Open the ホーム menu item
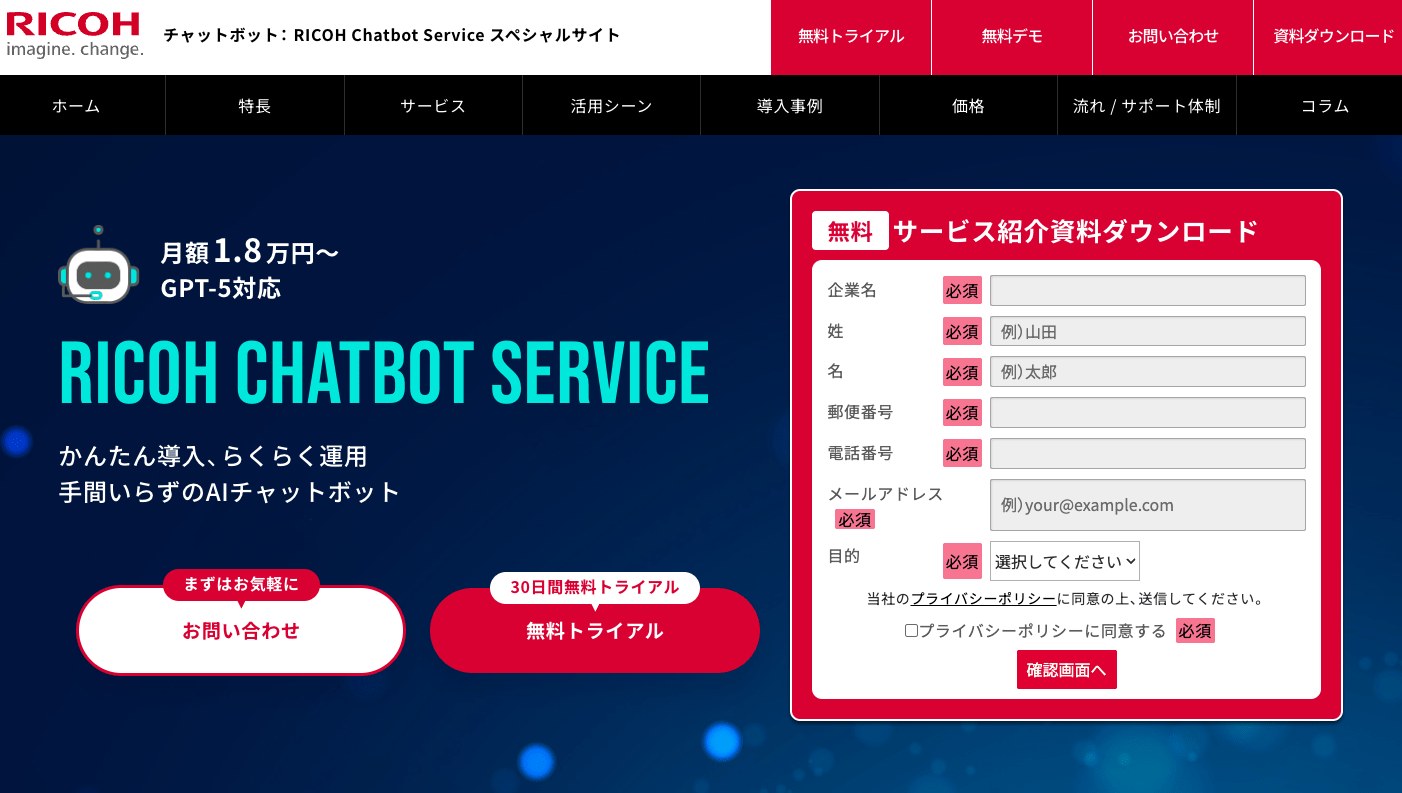Image resolution: width=1402 pixels, height=793 pixels. coord(76,106)
